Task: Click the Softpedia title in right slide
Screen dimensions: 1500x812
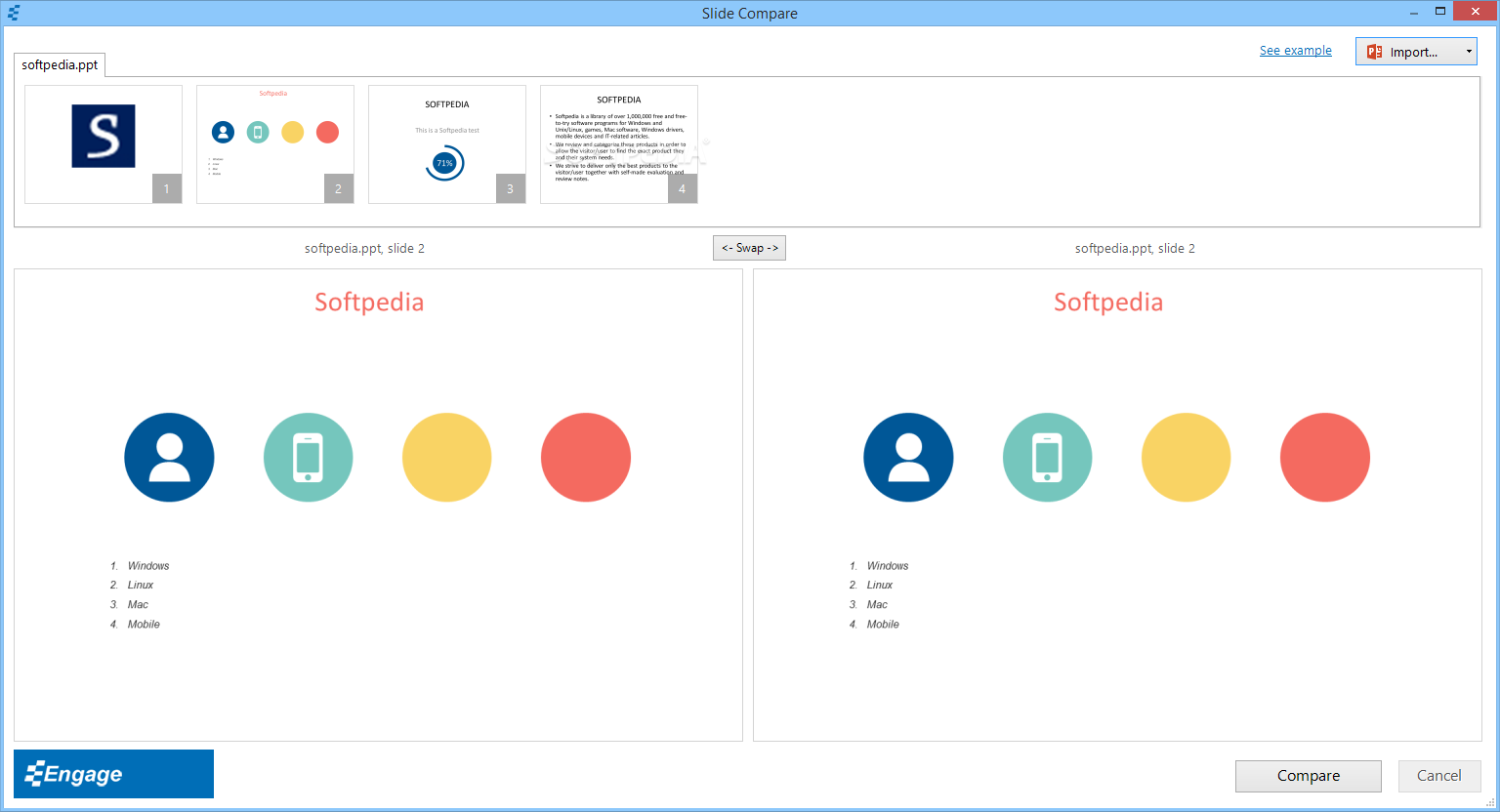Action: point(1108,303)
